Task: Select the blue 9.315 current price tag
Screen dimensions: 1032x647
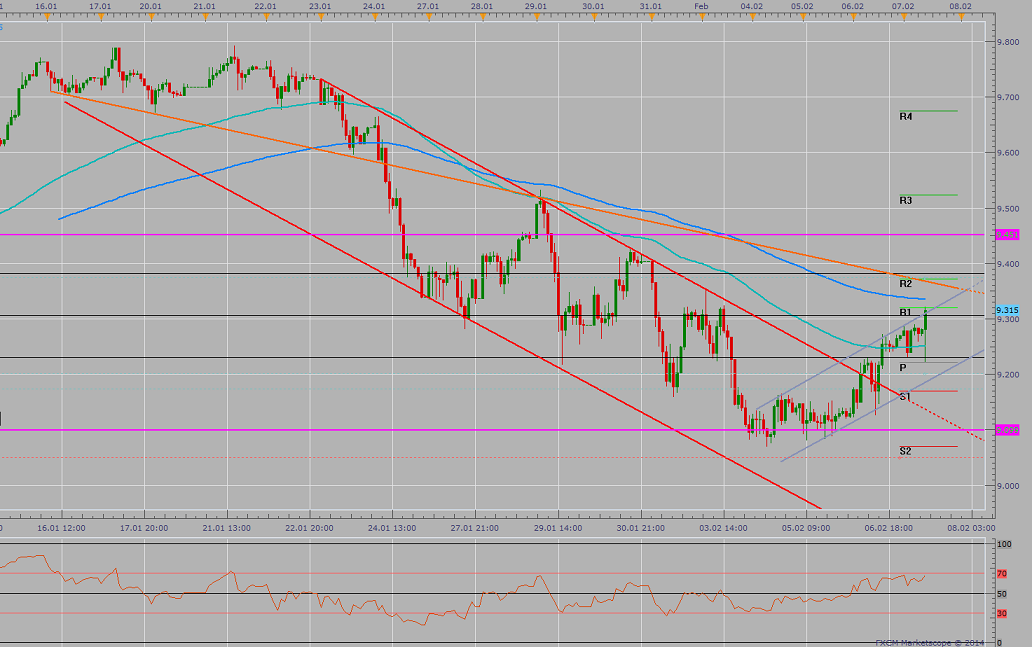Action: pos(1009,311)
